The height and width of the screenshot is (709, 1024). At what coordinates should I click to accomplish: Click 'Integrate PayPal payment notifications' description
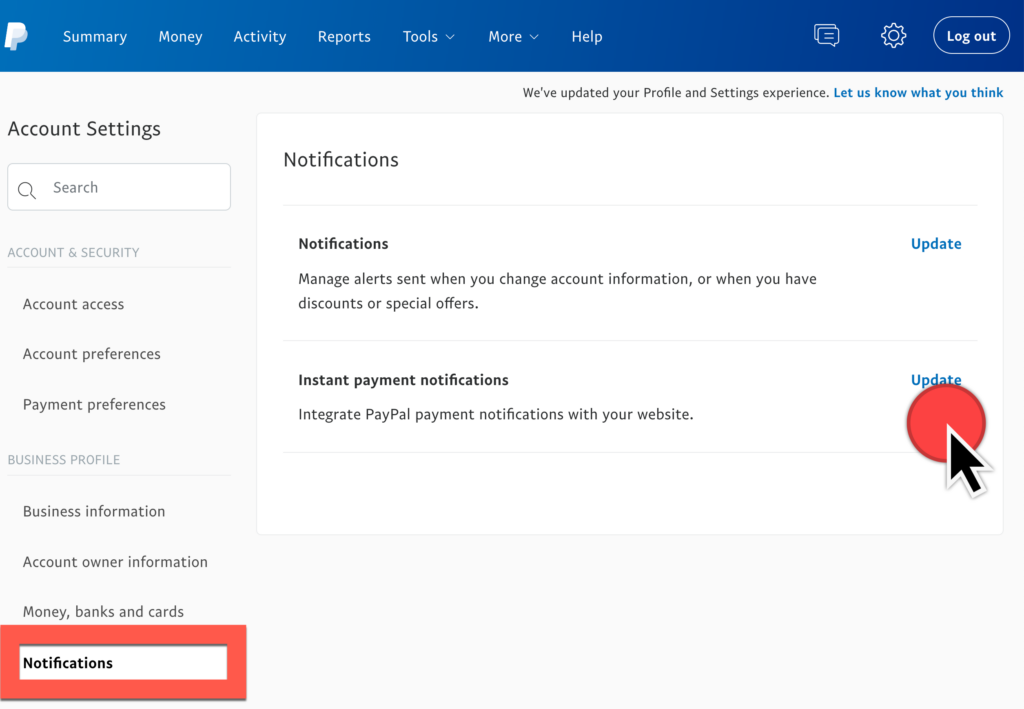[x=496, y=415]
